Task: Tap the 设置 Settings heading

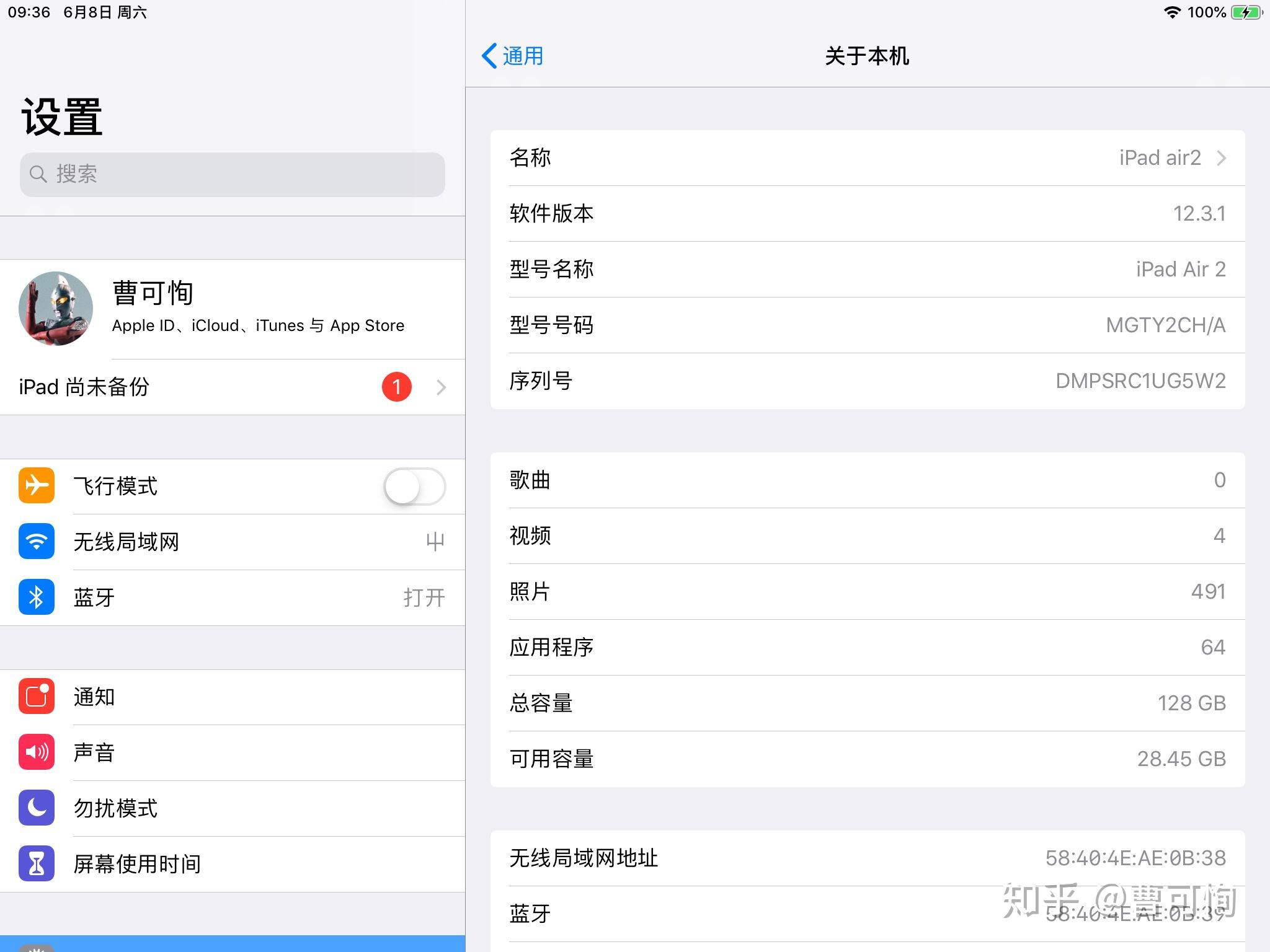Action: [62, 117]
